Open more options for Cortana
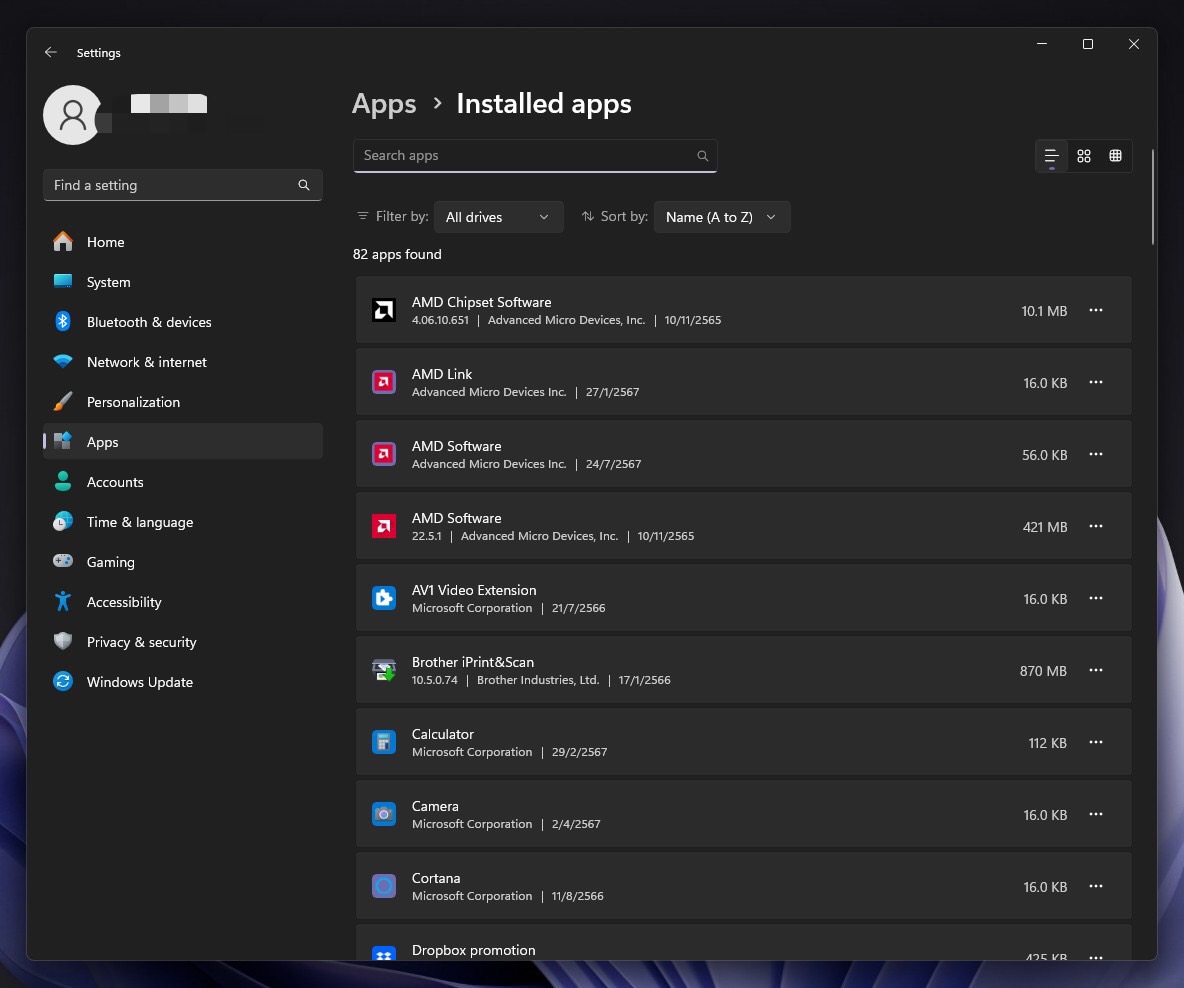The image size is (1184, 988). coord(1096,886)
